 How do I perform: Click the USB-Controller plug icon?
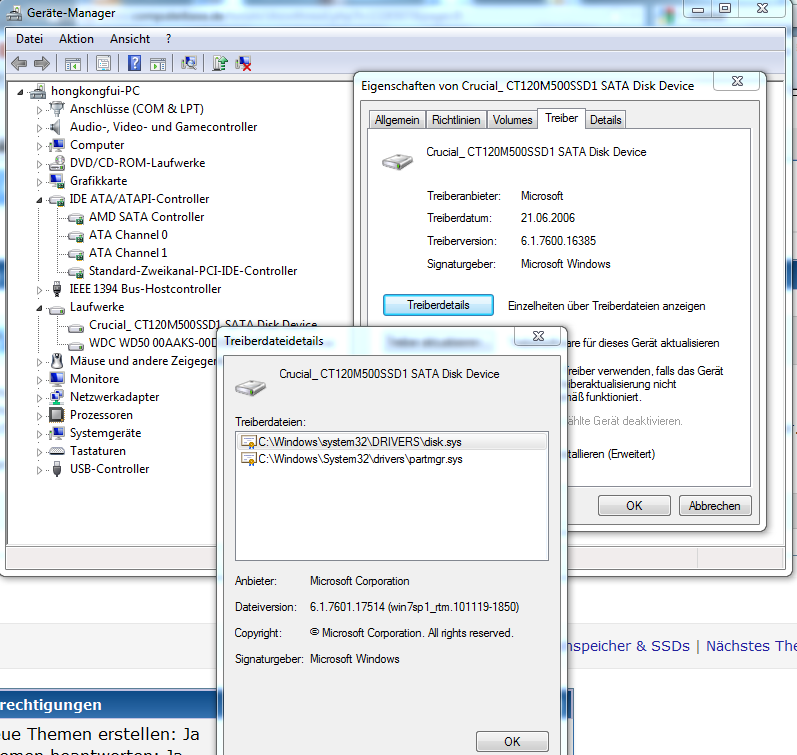[56, 469]
